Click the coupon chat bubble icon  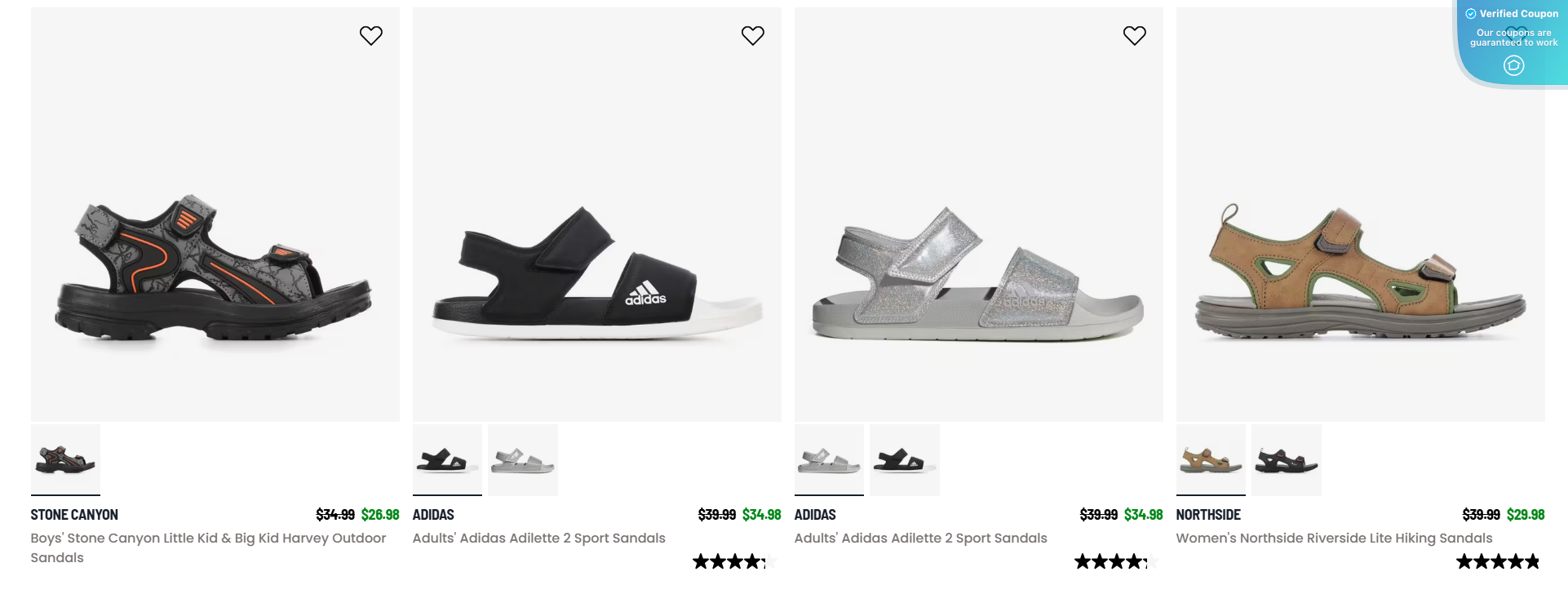(x=1513, y=65)
